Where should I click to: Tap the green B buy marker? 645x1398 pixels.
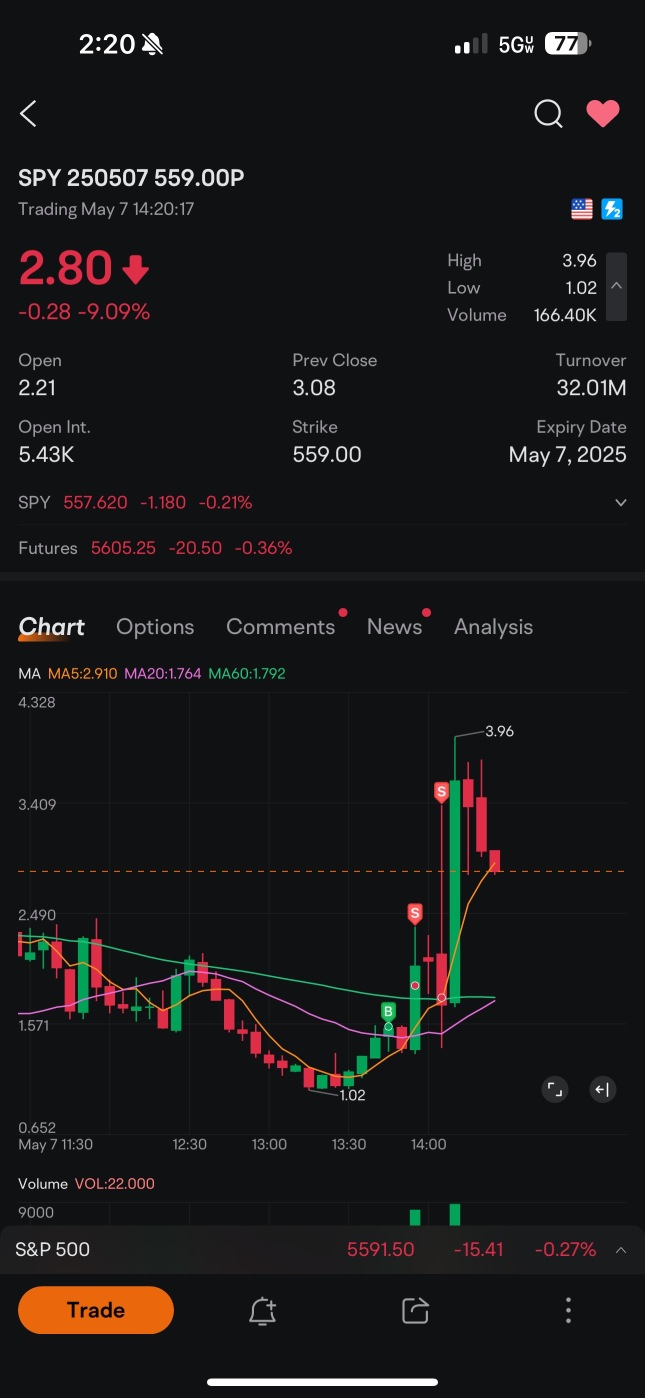click(x=388, y=1012)
